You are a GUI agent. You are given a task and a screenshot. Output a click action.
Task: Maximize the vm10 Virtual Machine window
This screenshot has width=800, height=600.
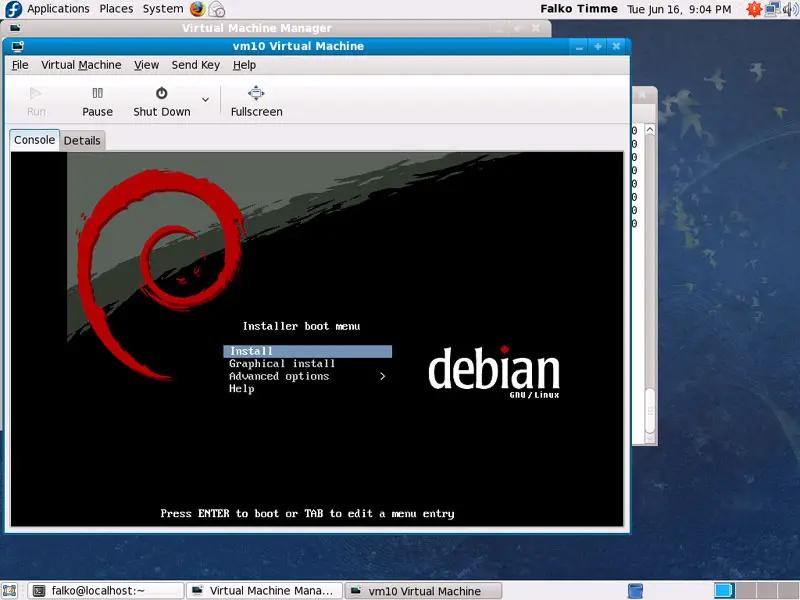(597, 47)
